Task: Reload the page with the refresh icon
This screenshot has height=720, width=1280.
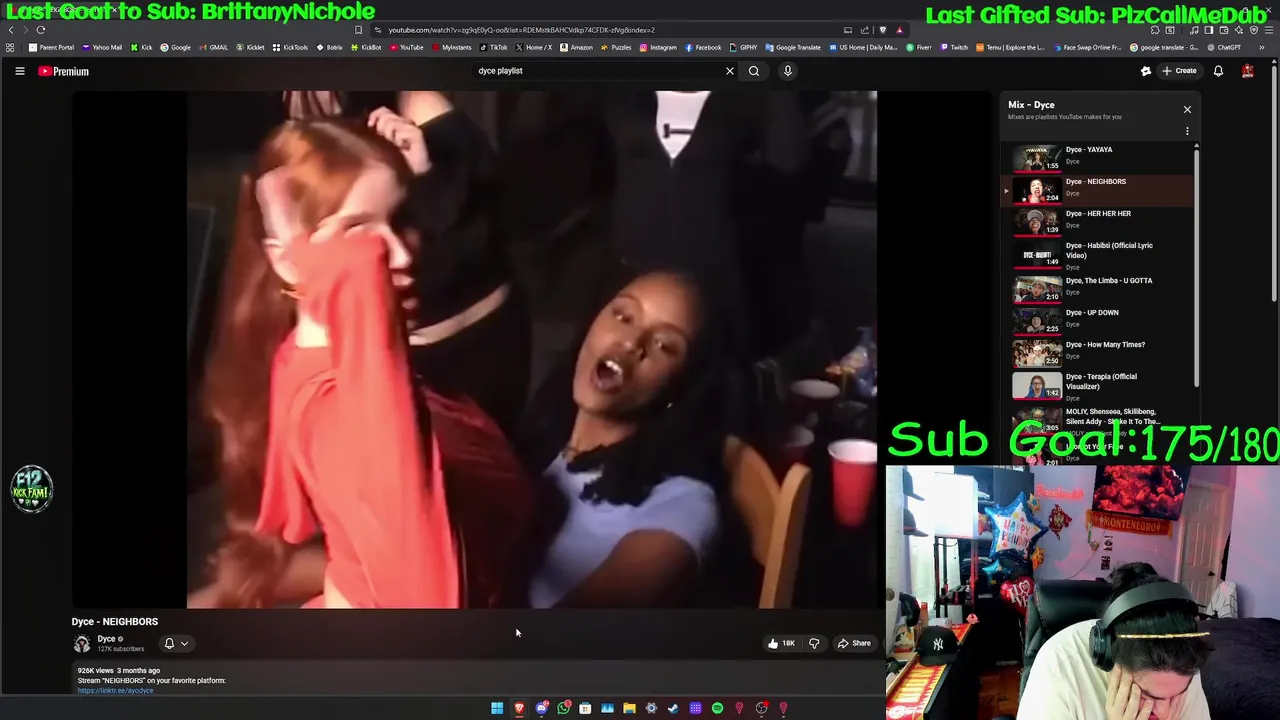Action: 41,30
